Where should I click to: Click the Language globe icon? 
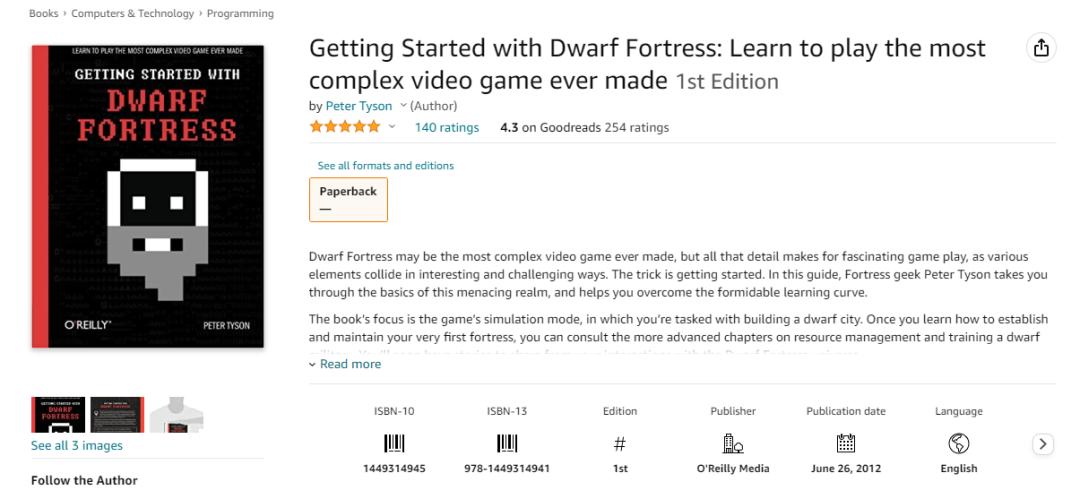click(959, 443)
